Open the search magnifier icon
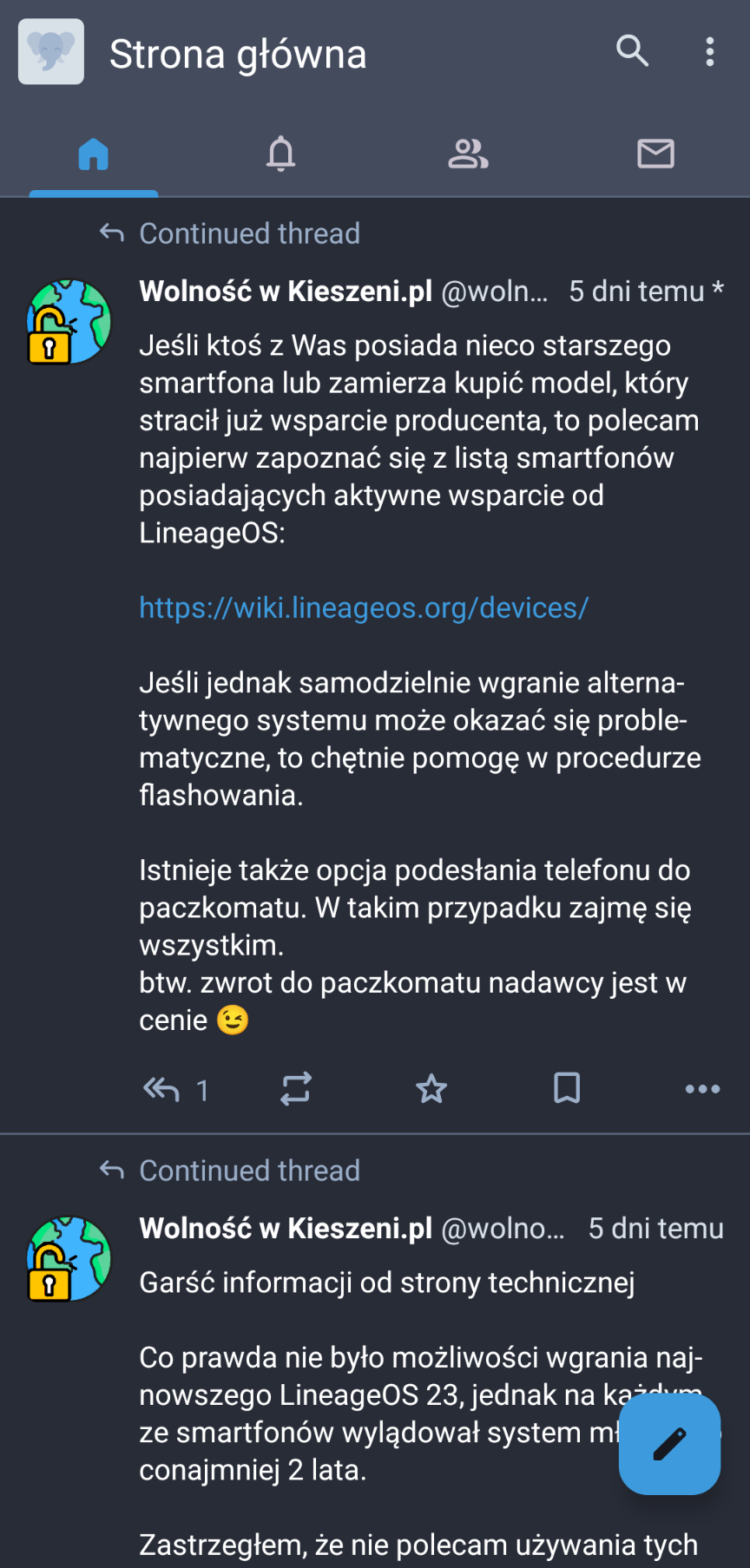750x1568 pixels. coord(632,51)
